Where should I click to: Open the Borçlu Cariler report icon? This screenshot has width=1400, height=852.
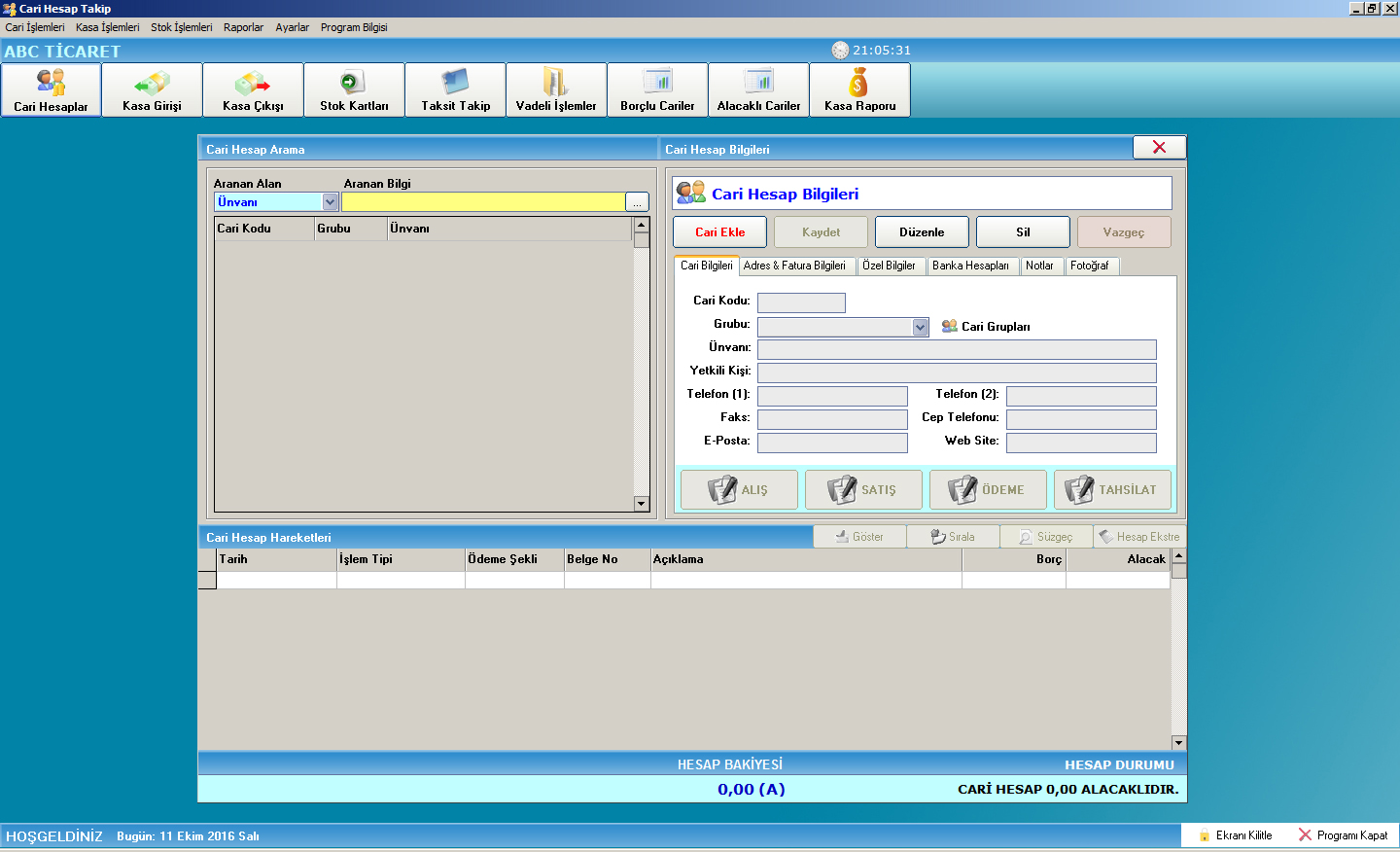[x=657, y=89]
